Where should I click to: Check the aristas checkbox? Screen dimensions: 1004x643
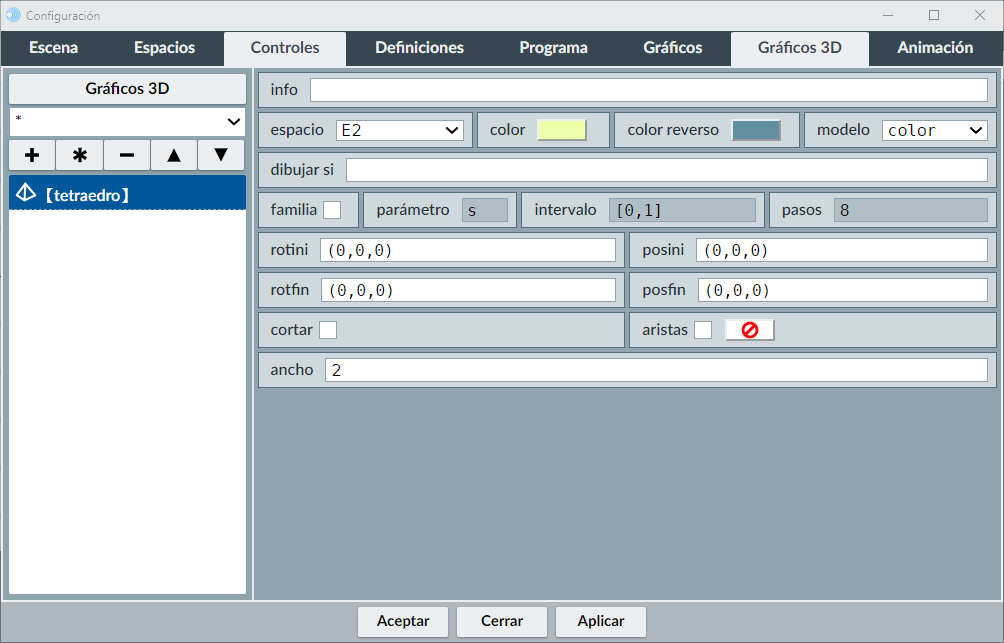(703, 330)
